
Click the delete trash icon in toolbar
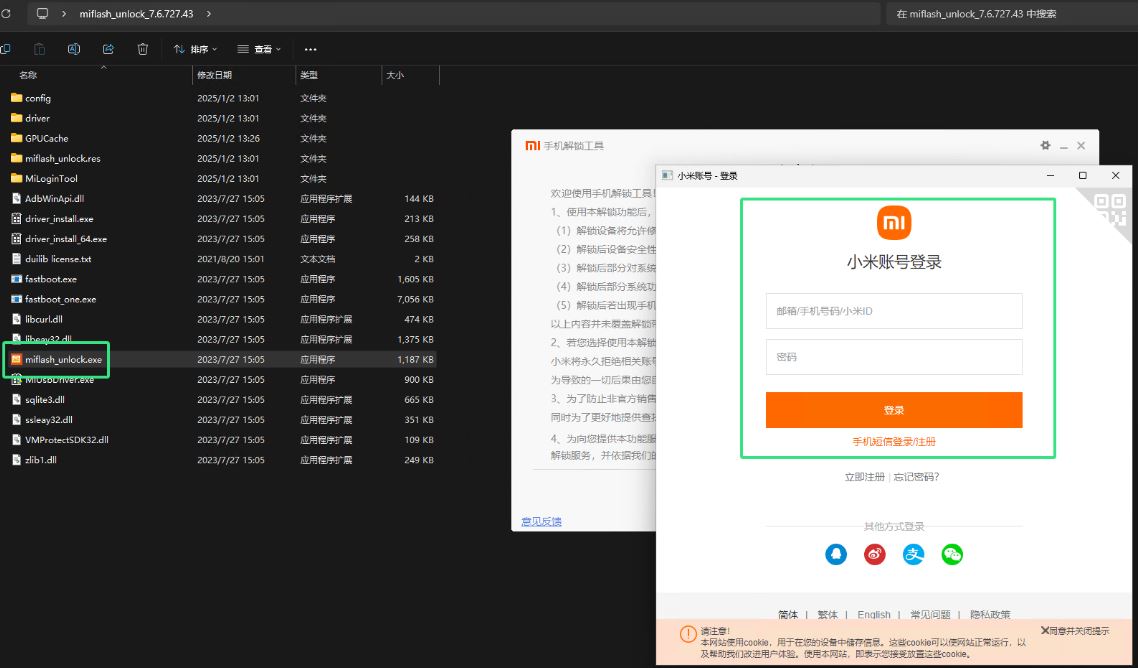(x=143, y=49)
